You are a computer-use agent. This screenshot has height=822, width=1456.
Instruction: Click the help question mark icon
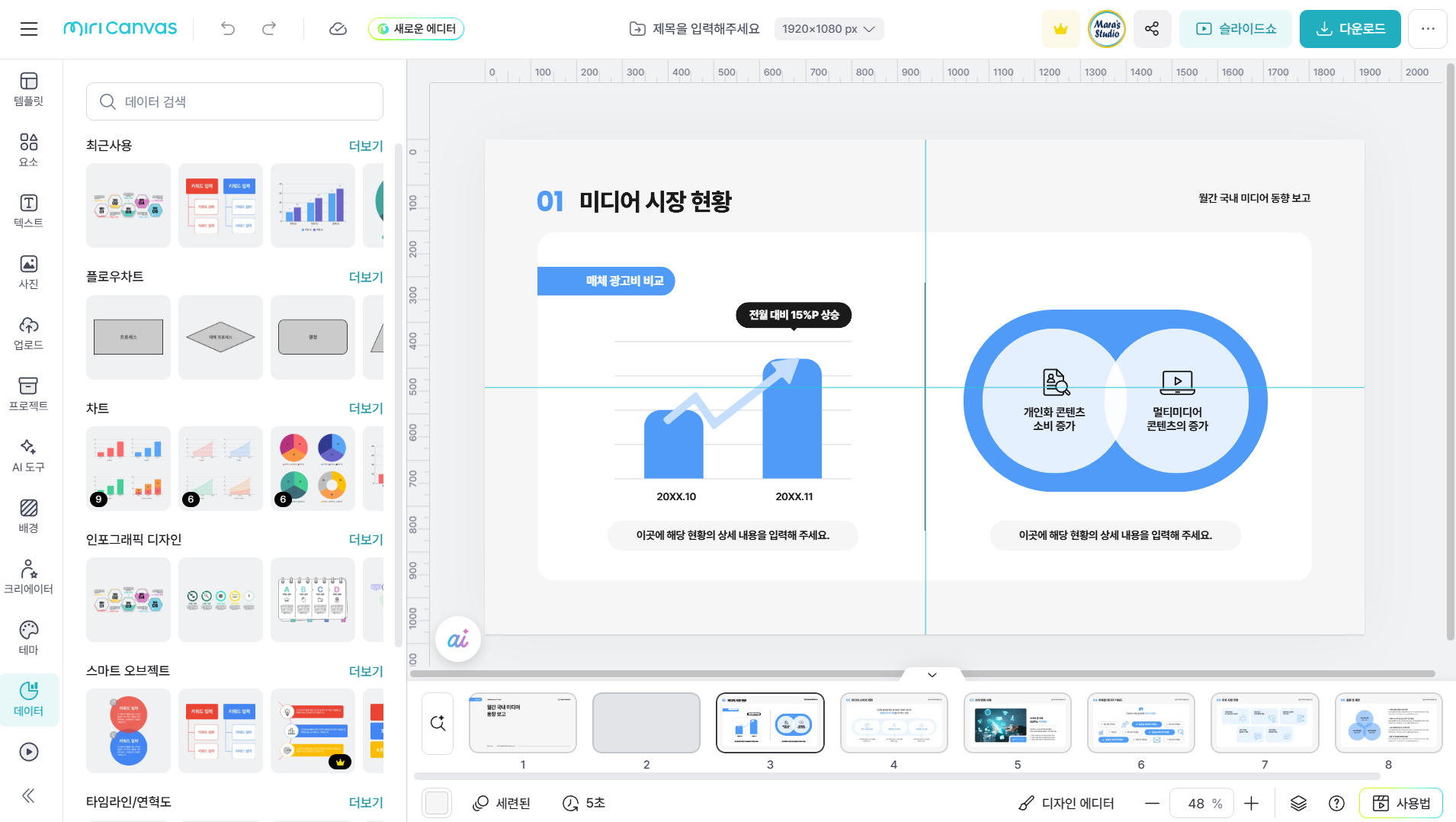(1336, 803)
